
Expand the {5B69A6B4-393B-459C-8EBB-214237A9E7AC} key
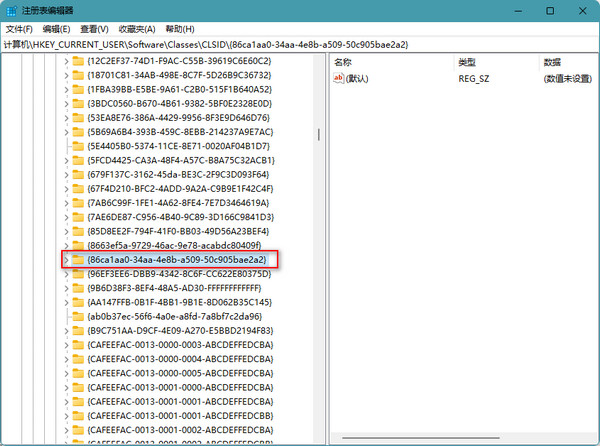pos(66,132)
